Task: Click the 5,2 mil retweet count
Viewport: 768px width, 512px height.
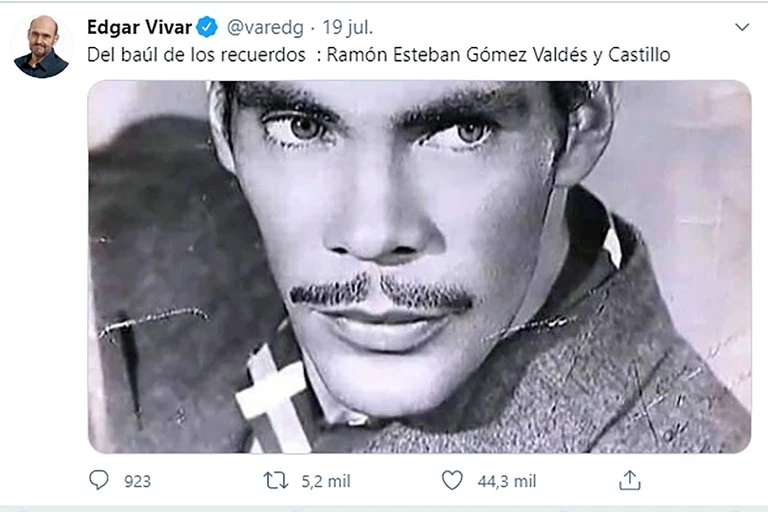Action: (326, 481)
